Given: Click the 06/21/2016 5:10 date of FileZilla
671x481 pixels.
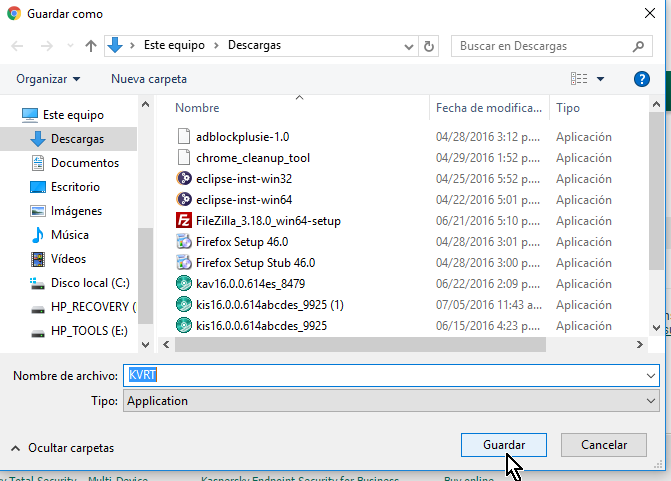Looking at the screenshot, I should [488, 221].
